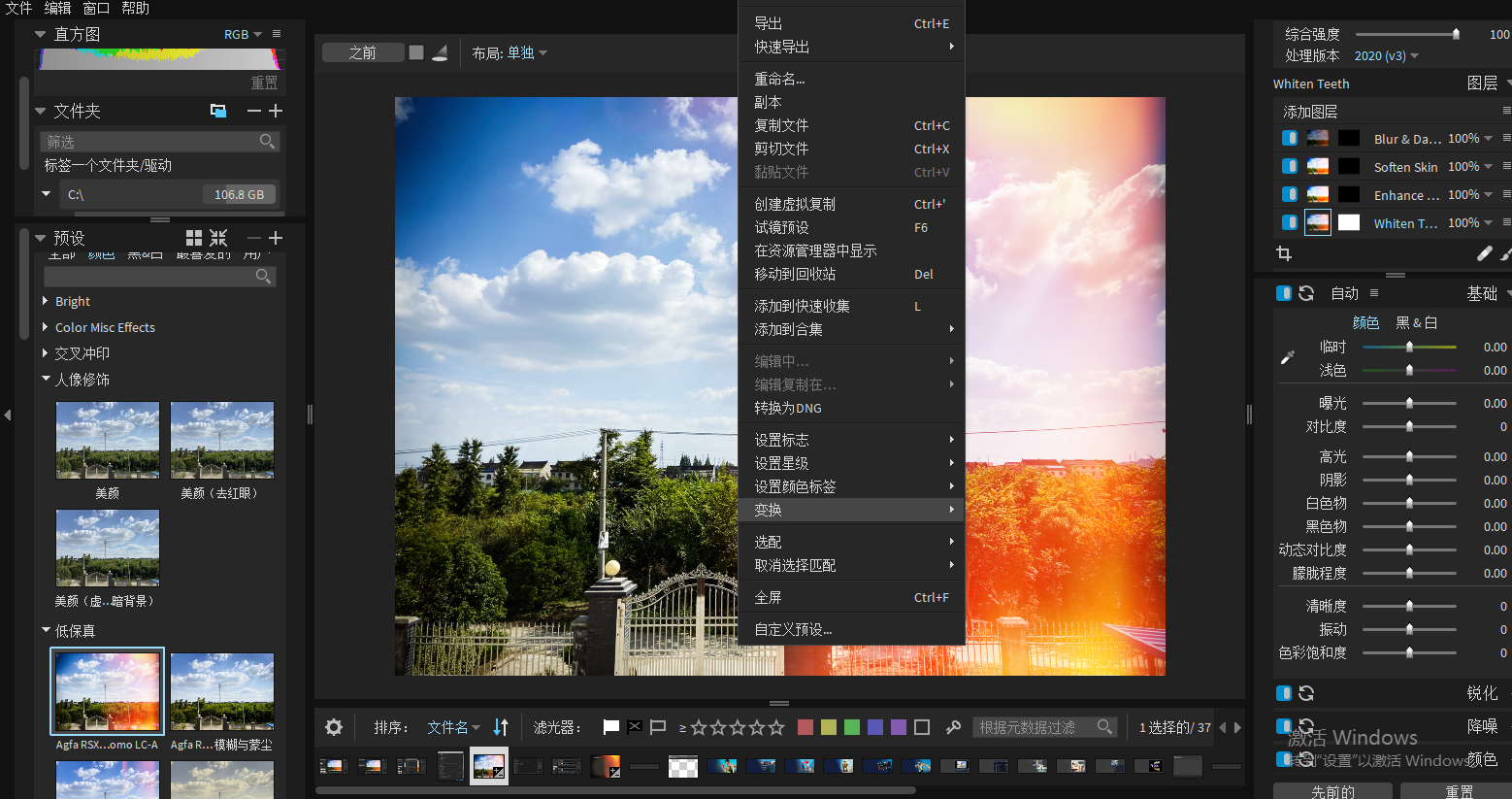Screen dimensions: 1512x799
Task: Select the crop tool icon below the layers list
Action: point(1284,253)
